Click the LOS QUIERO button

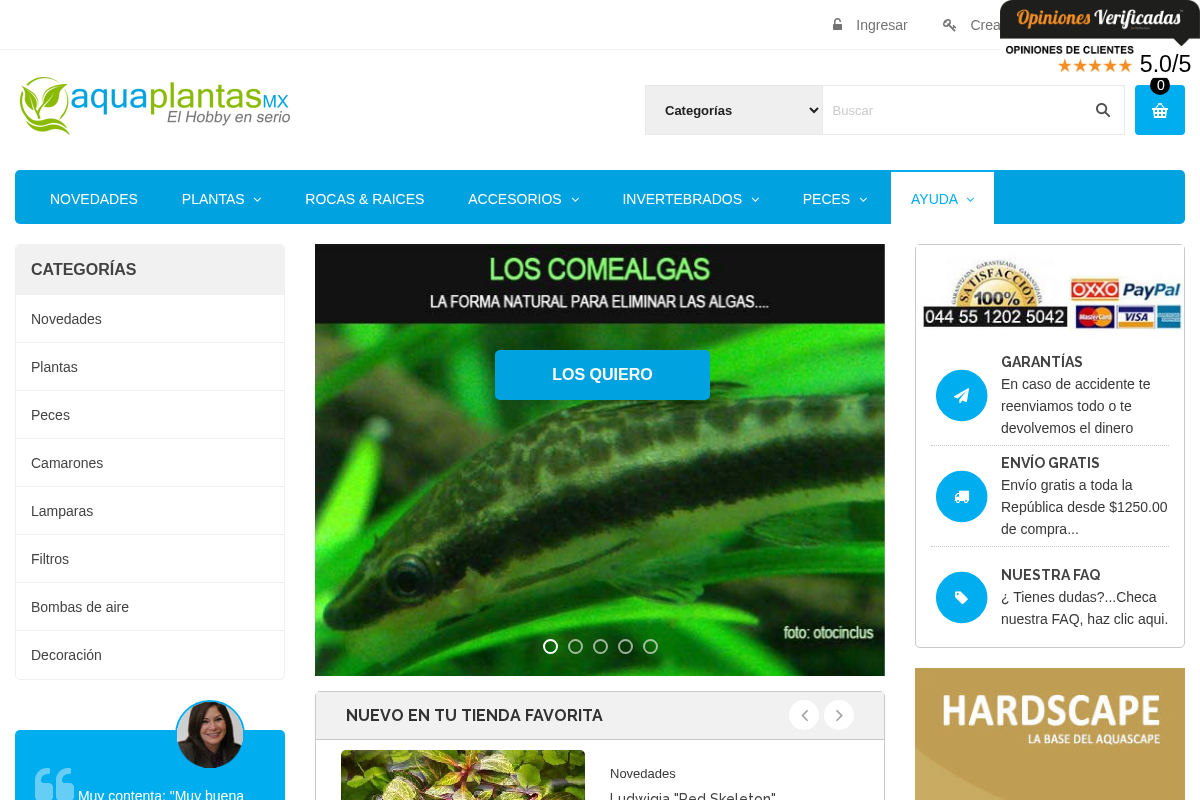(602, 374)
